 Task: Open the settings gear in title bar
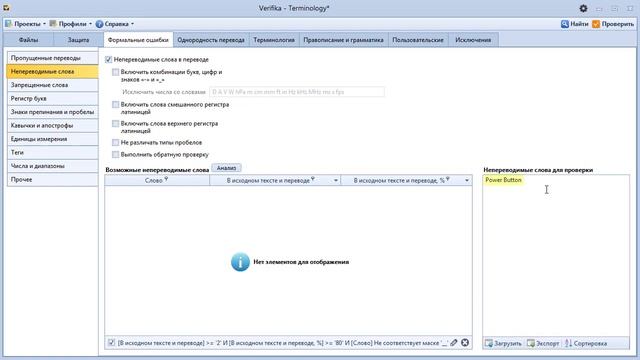coord(583,8)
